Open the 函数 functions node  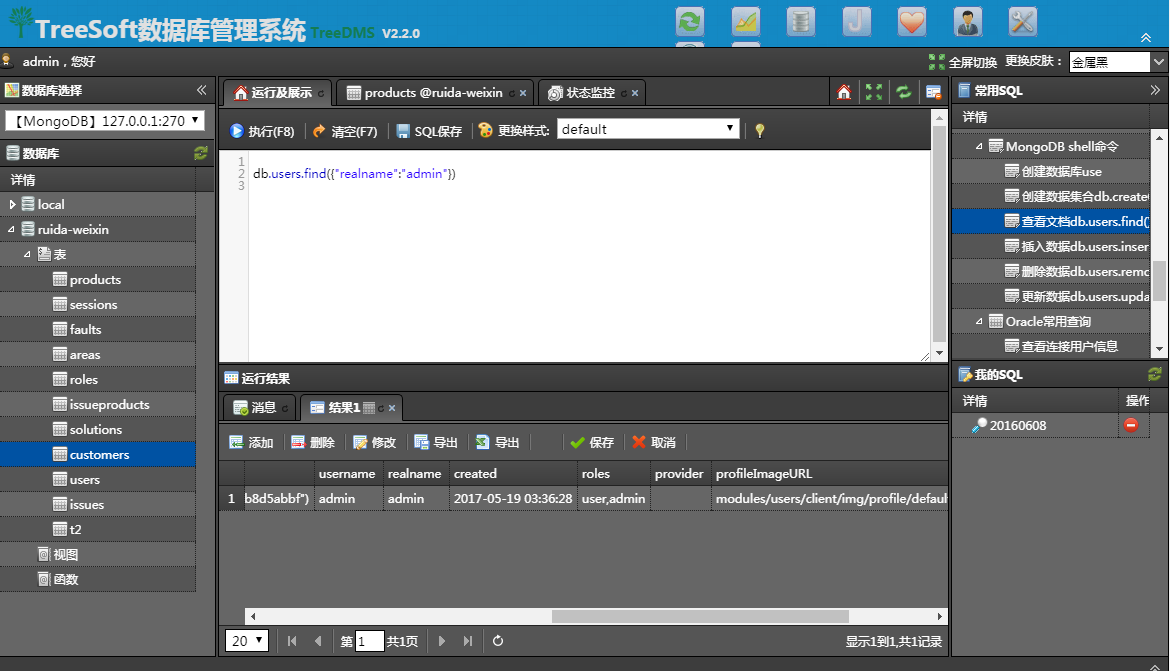click(65, 580)
